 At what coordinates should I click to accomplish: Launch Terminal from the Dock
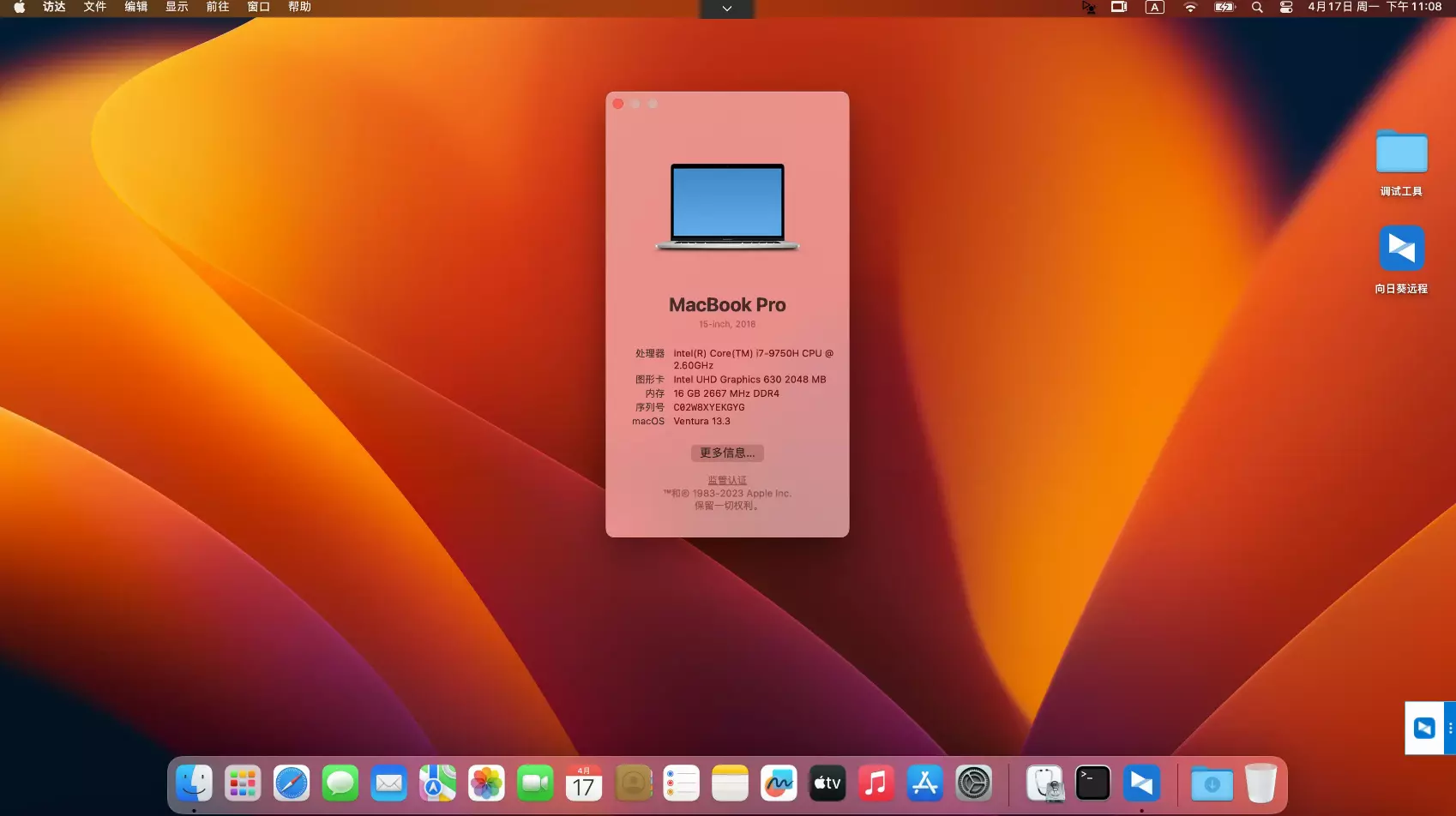1092,782
